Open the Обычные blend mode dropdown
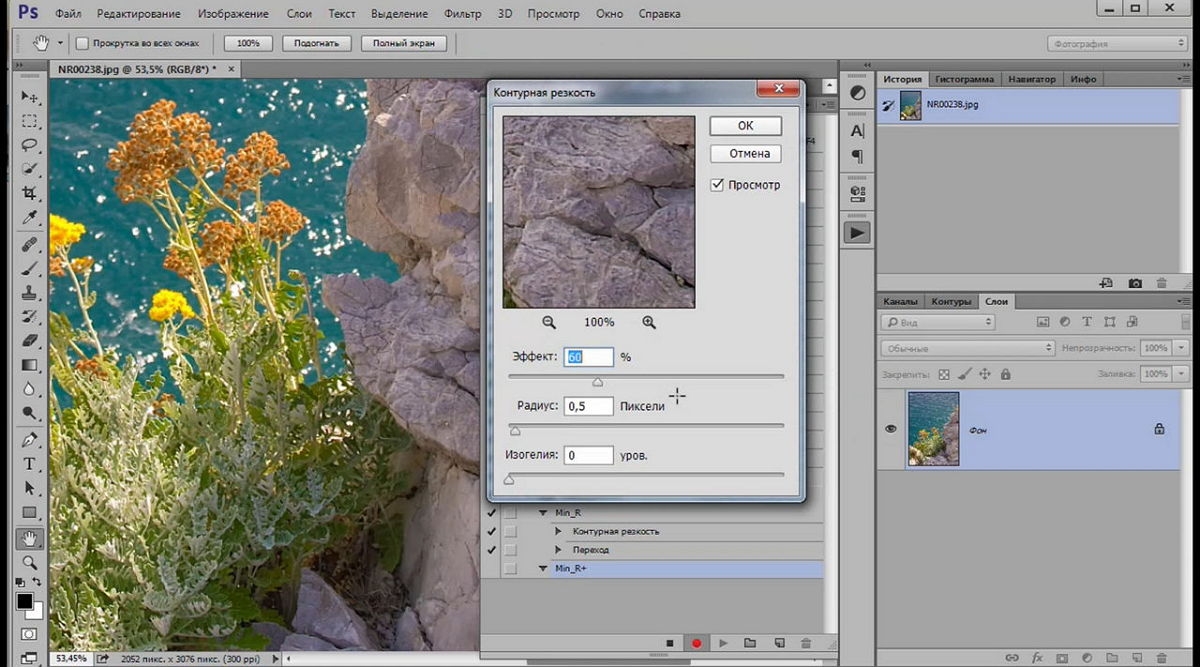This screenshot has width=1200, height=667. 968,348
